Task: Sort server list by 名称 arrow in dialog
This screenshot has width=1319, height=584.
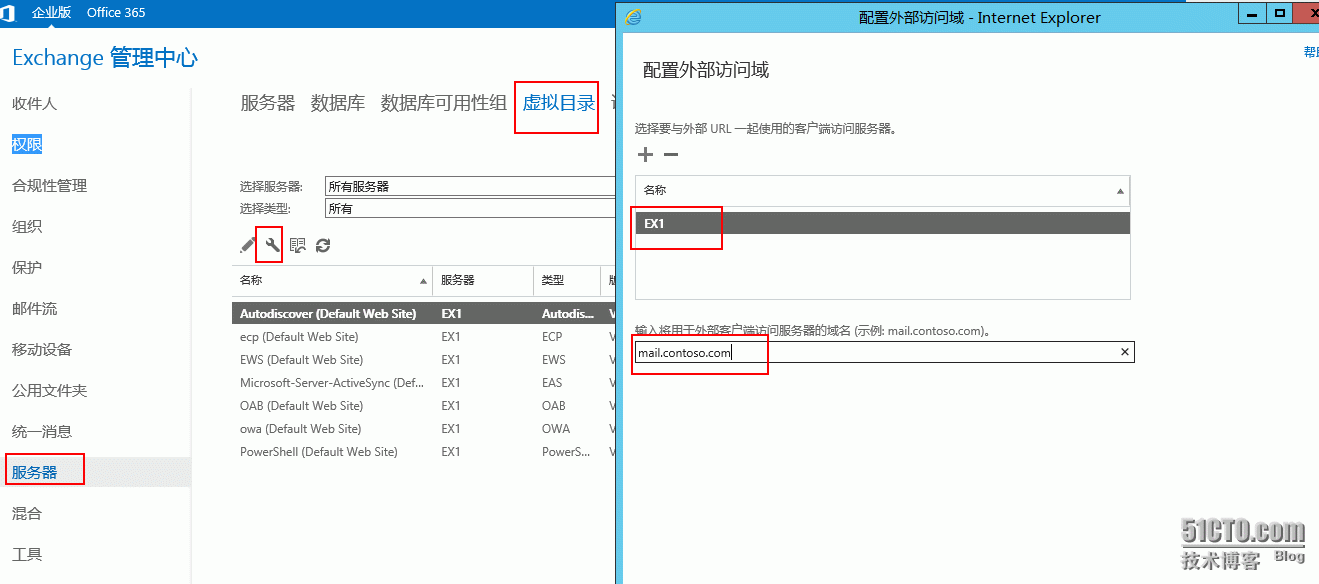Action: pyautogui.click(x=1120, y=190)
